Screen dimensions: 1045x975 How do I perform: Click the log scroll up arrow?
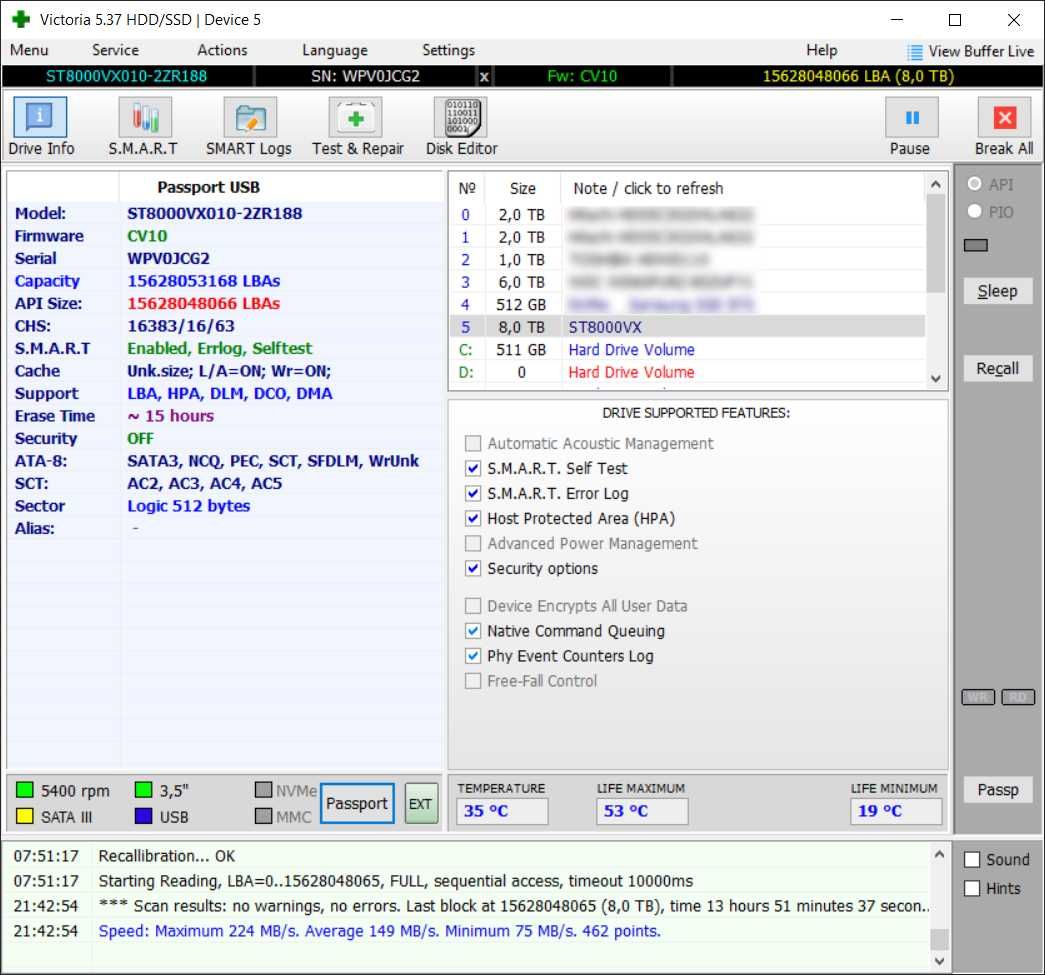[x=939, y=854]
